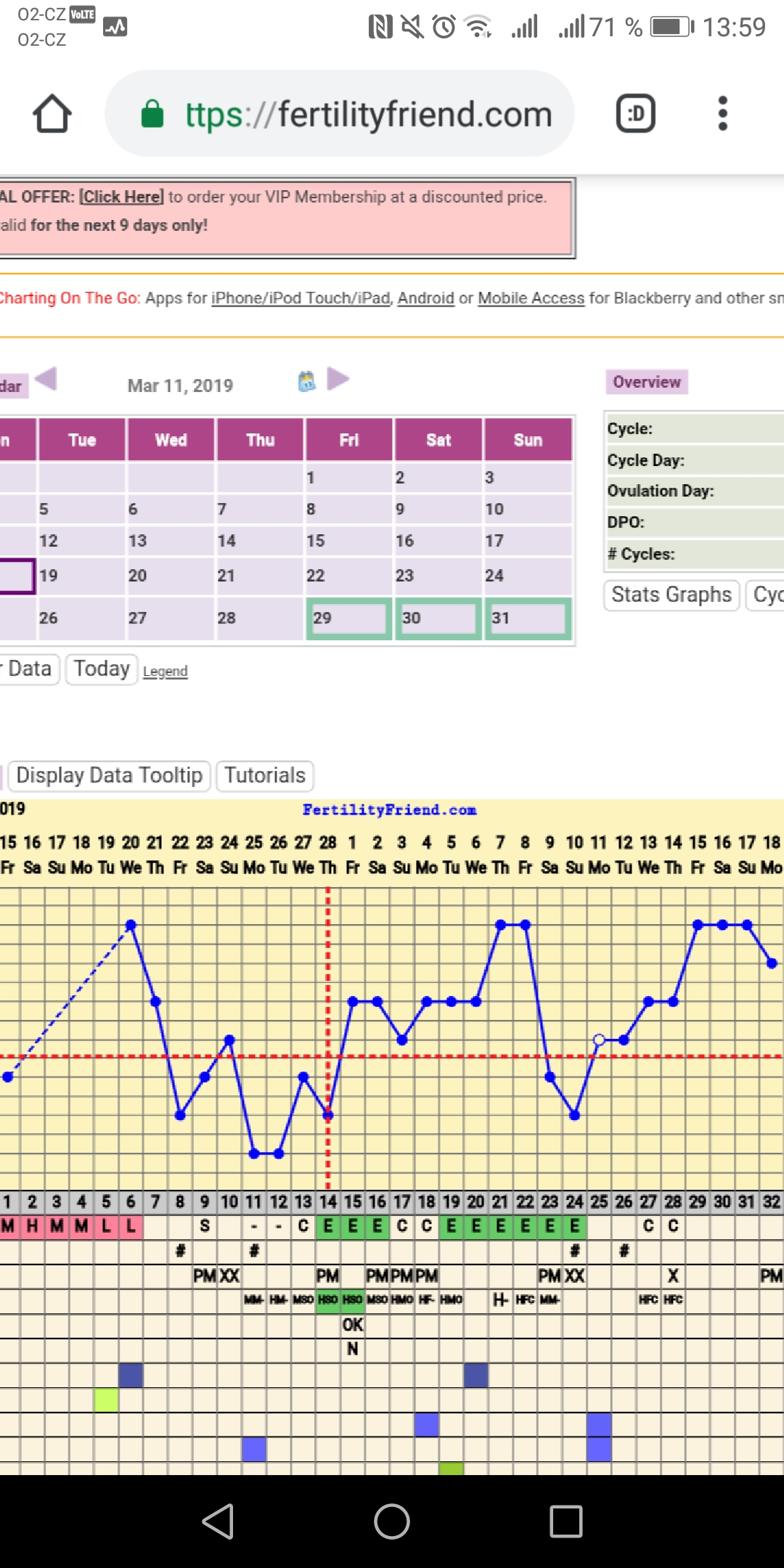
Task: Click the yellow-green square in chart grid
Action: 106,1400
